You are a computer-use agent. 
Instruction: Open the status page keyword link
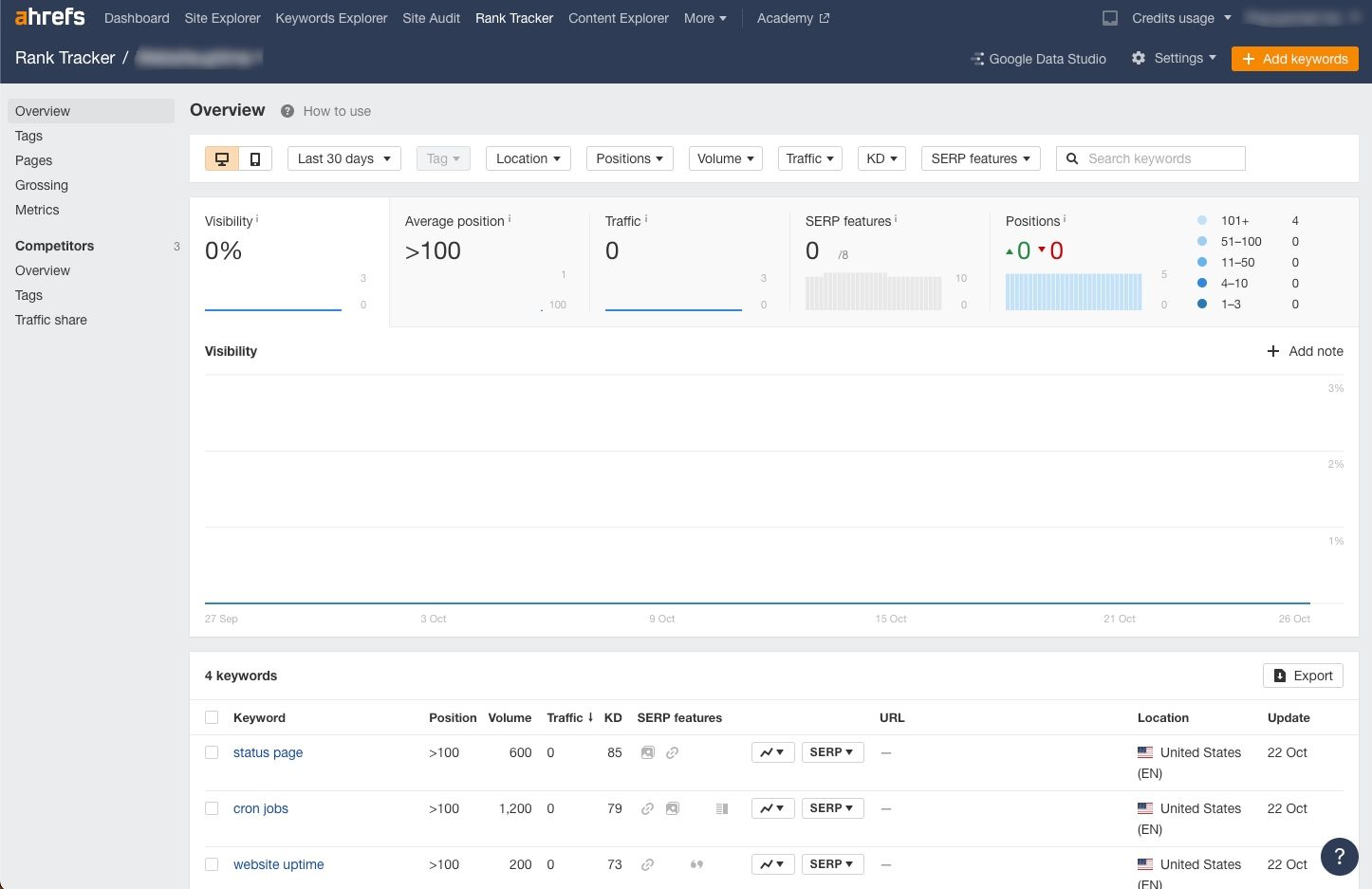[x=268, y=752]
